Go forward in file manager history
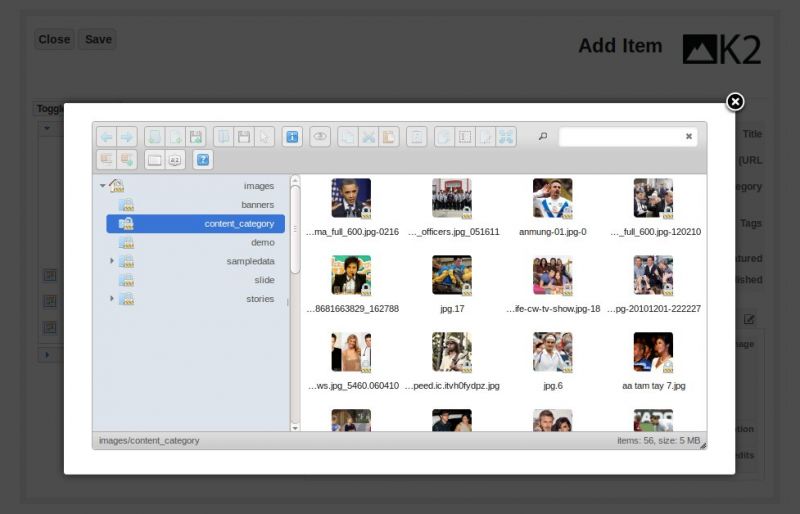The height and width of the screenshot is (514, 800). click(x=127, y=137)
